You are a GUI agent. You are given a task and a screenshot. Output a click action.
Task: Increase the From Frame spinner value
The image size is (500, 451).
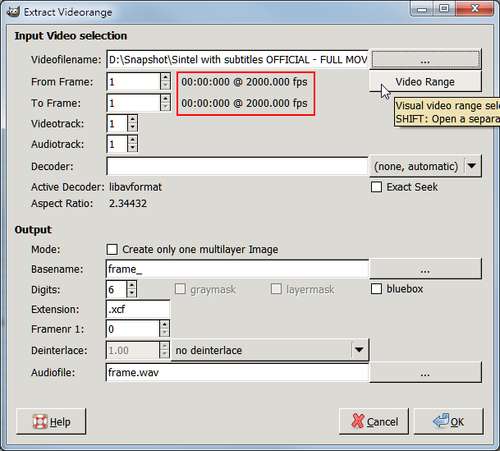(x=165, y=77)
